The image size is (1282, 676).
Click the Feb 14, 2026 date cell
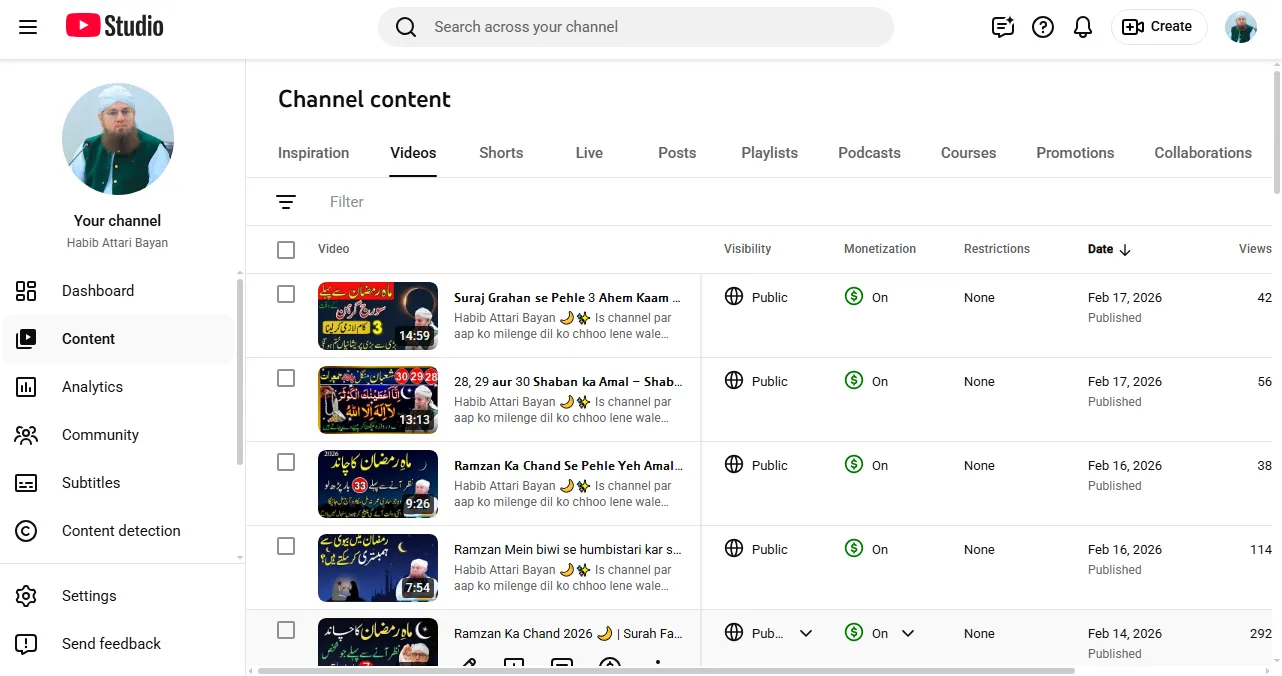(x=1125, y=633)
